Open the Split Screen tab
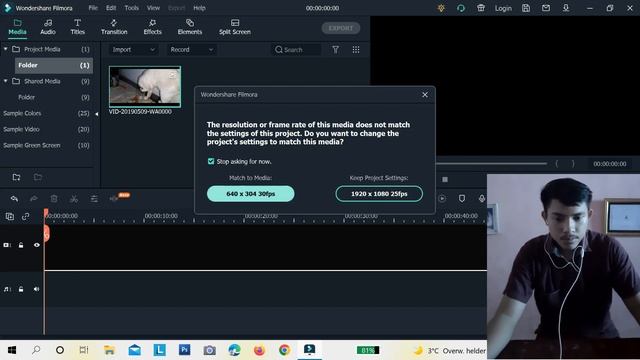This screenshot has width=640, height=360. (x=235, y=27)
